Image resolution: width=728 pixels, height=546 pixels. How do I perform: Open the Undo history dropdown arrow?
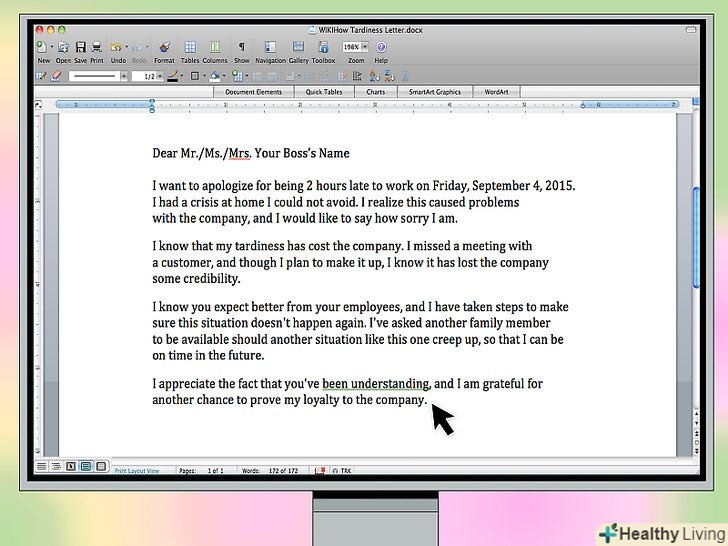[x=126, y=47]
